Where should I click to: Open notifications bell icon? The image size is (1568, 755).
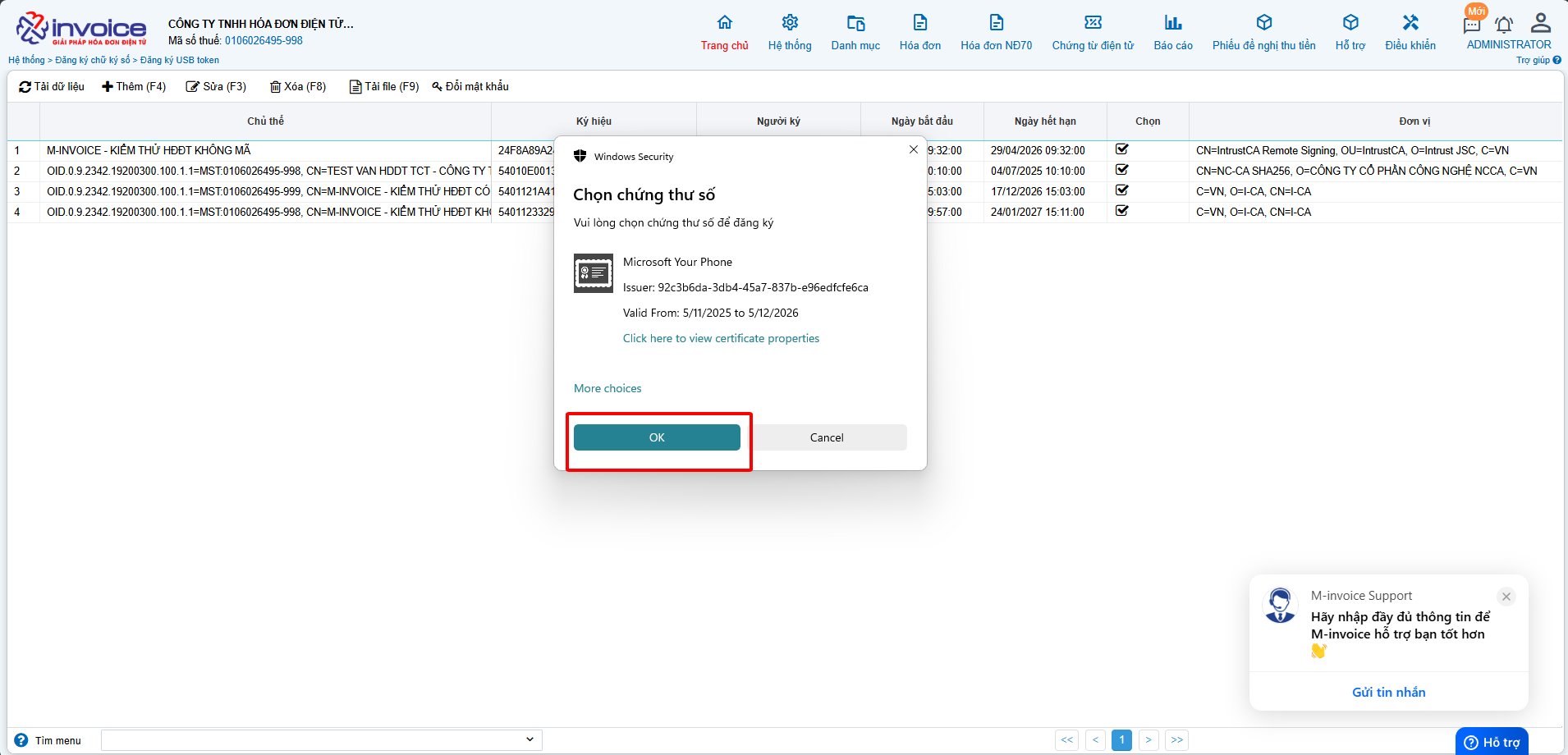click(x=1504, y=25)
